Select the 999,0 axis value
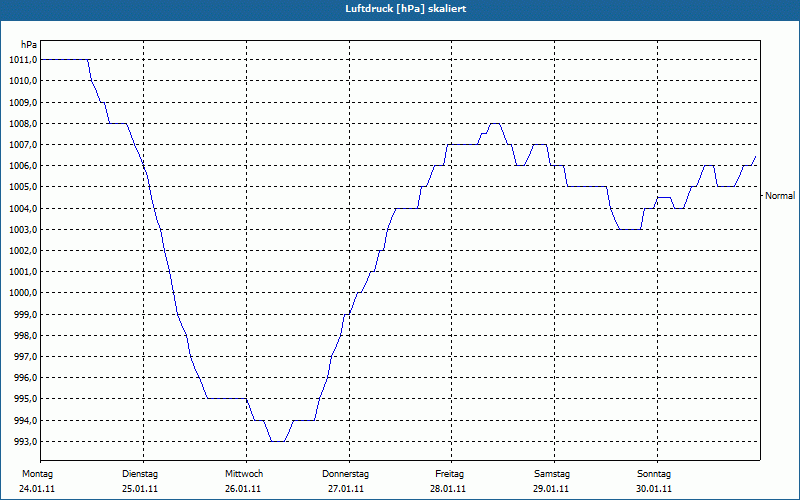Viewport: 800px width, 500px height. point(26,314)
